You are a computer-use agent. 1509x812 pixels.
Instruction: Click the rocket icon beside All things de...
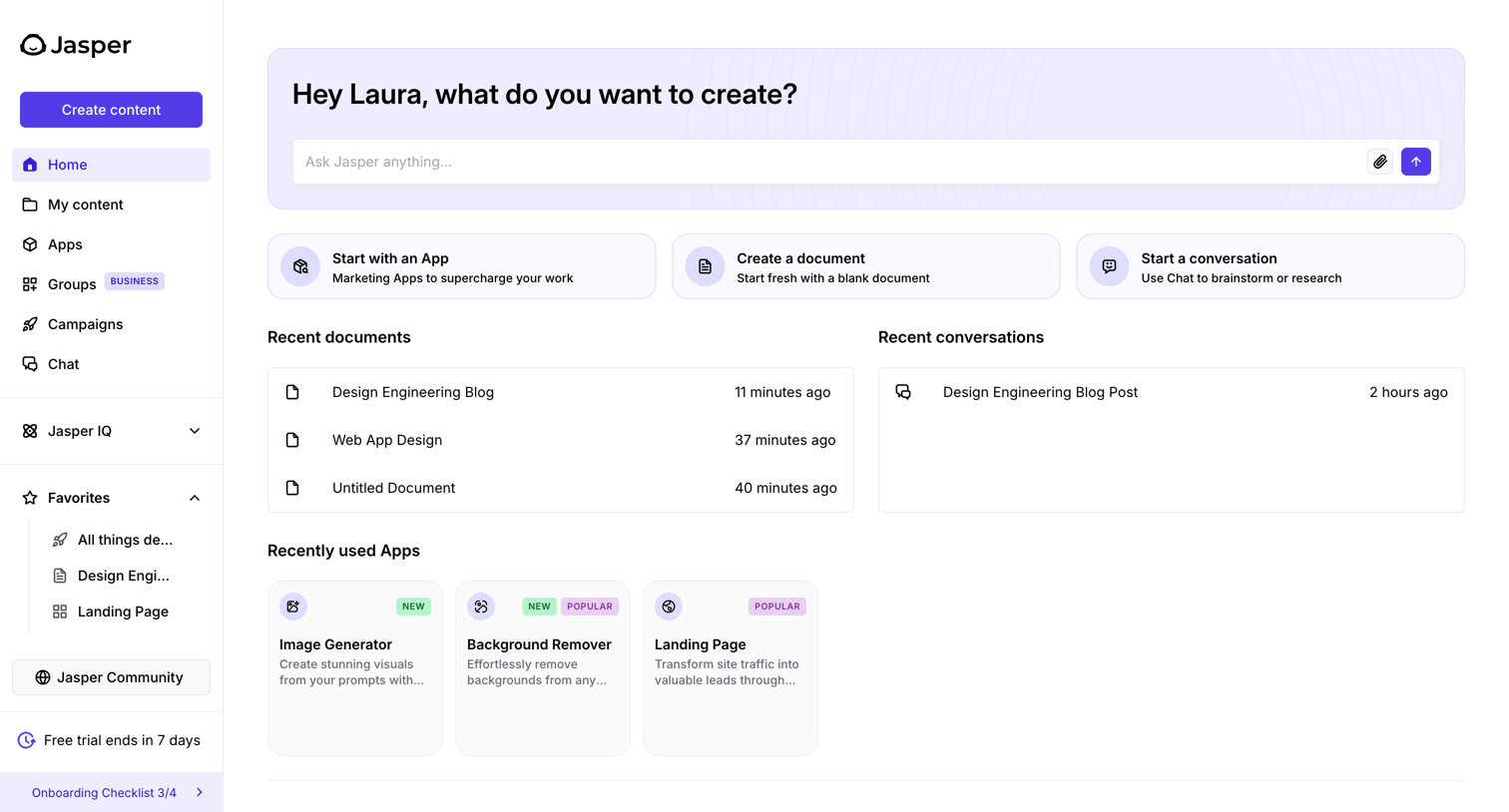point(60,540)
